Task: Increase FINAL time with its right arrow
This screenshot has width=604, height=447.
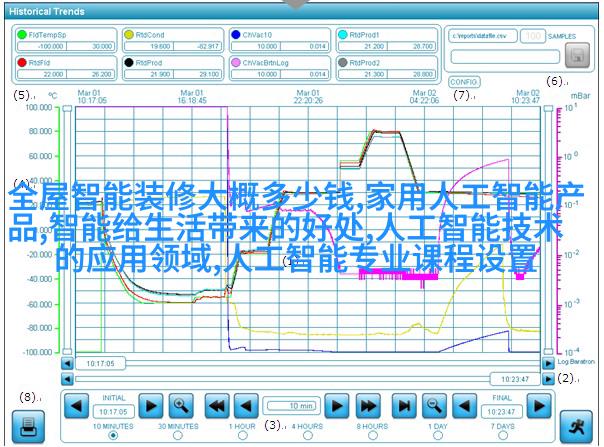Action: [x=539, y=406]
